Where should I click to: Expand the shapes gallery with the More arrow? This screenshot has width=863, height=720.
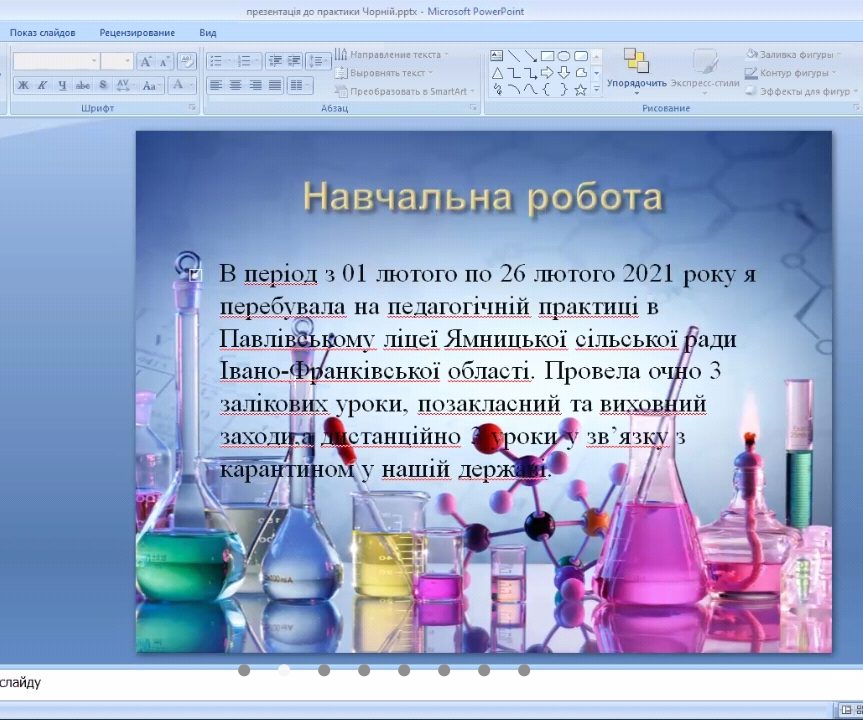(595, 88)
